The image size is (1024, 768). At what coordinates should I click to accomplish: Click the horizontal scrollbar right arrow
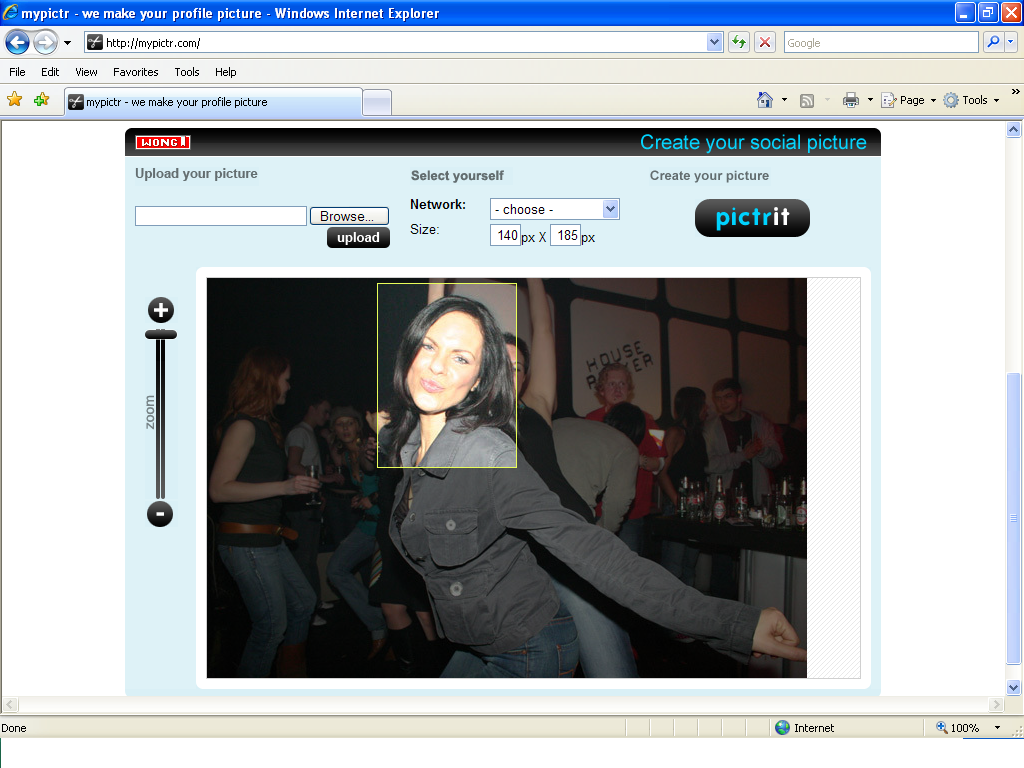pos(996,705)
